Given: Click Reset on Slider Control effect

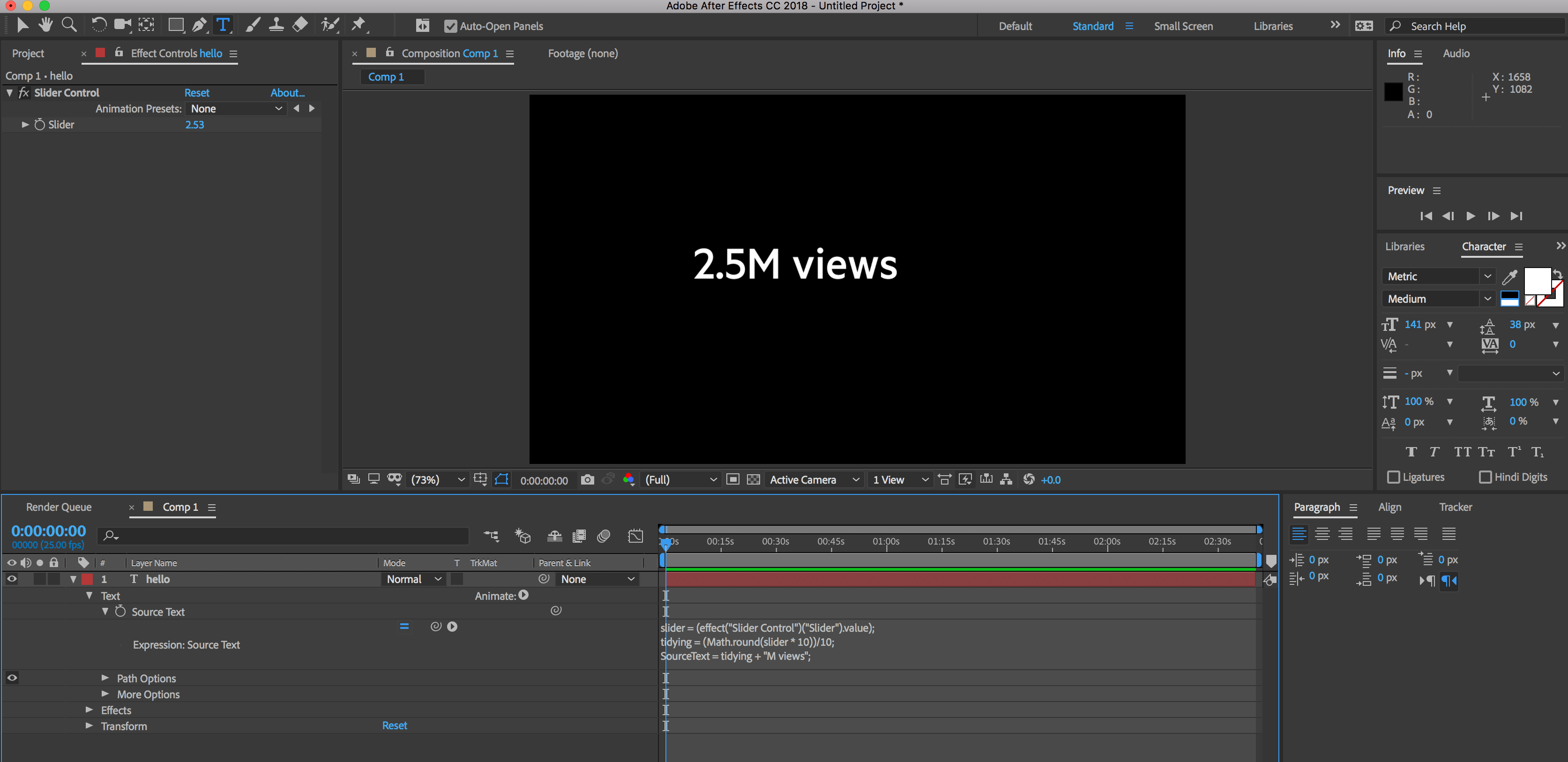Looking at the screenshot, I should [x=197, y=92].
